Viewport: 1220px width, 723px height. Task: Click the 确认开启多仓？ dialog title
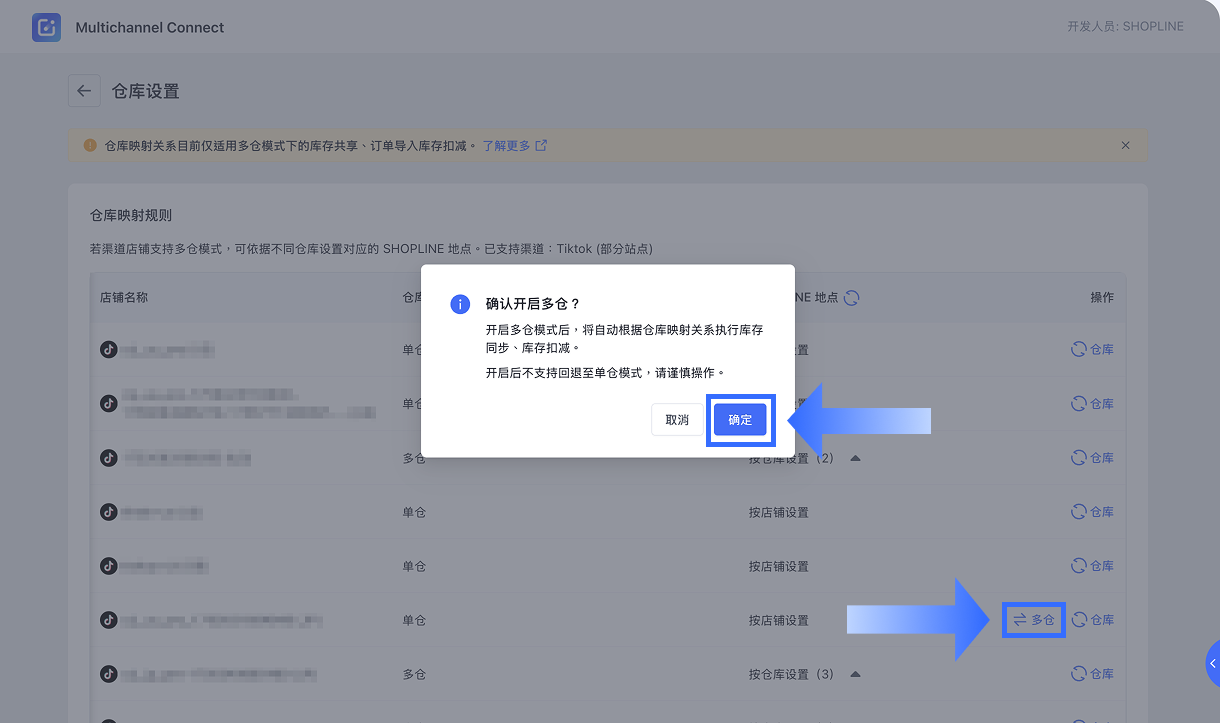coord(533,304)
